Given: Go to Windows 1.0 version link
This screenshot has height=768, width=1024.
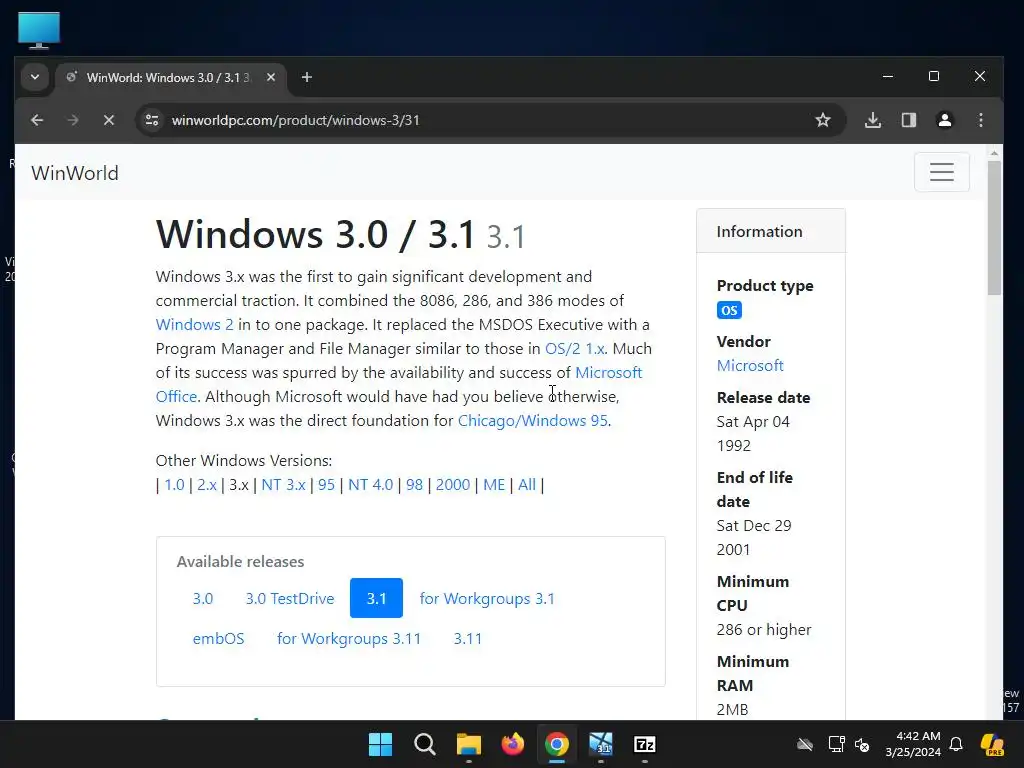Looking at the screenshot, I should 174,485.
